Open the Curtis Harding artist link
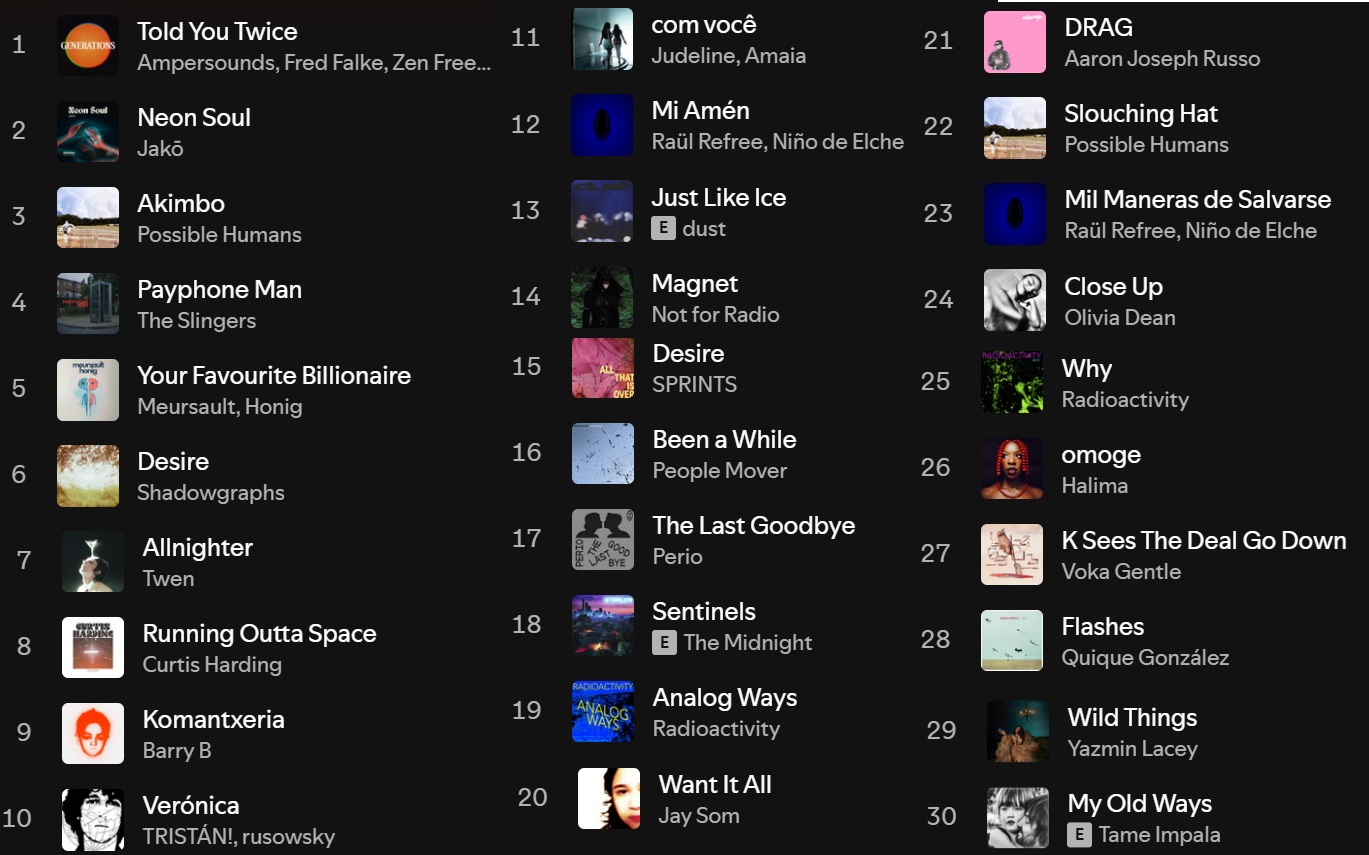 pos(212,664)
